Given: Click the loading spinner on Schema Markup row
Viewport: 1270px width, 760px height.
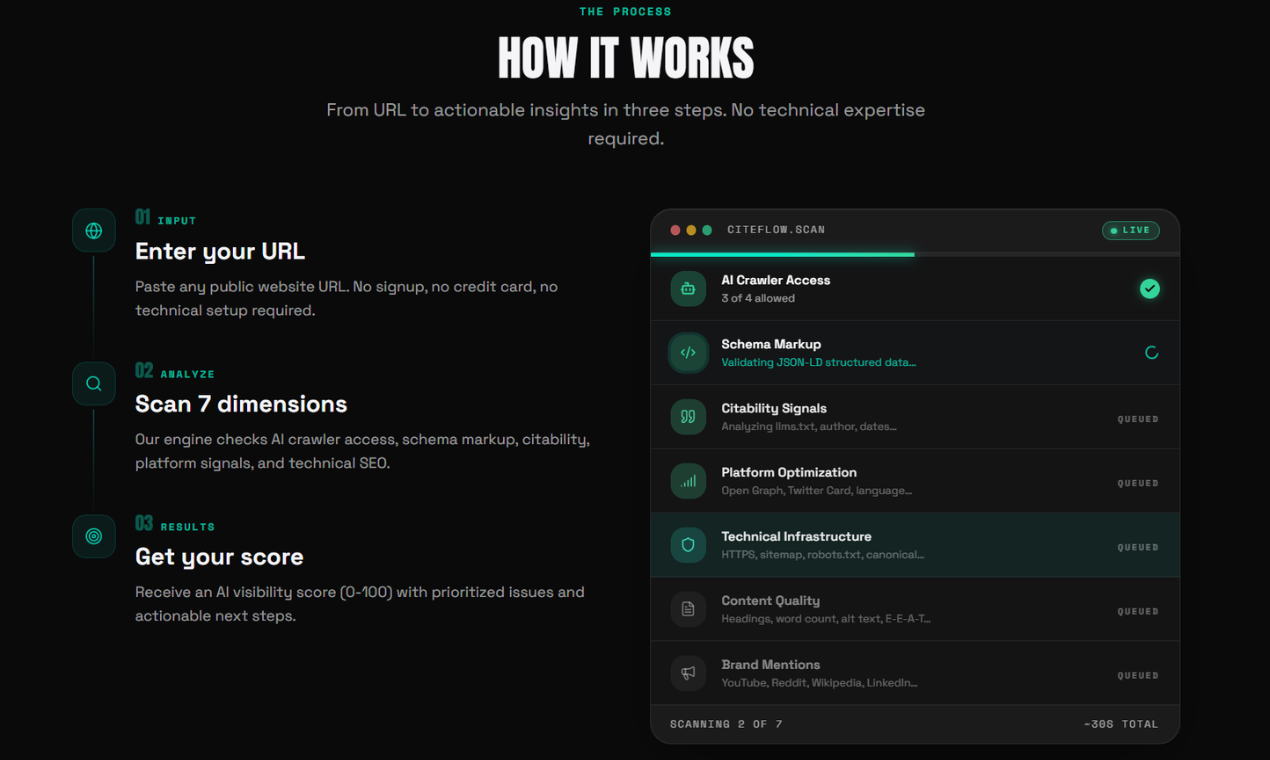Looking at the screenshot, I should click(x=1152, y=353).
